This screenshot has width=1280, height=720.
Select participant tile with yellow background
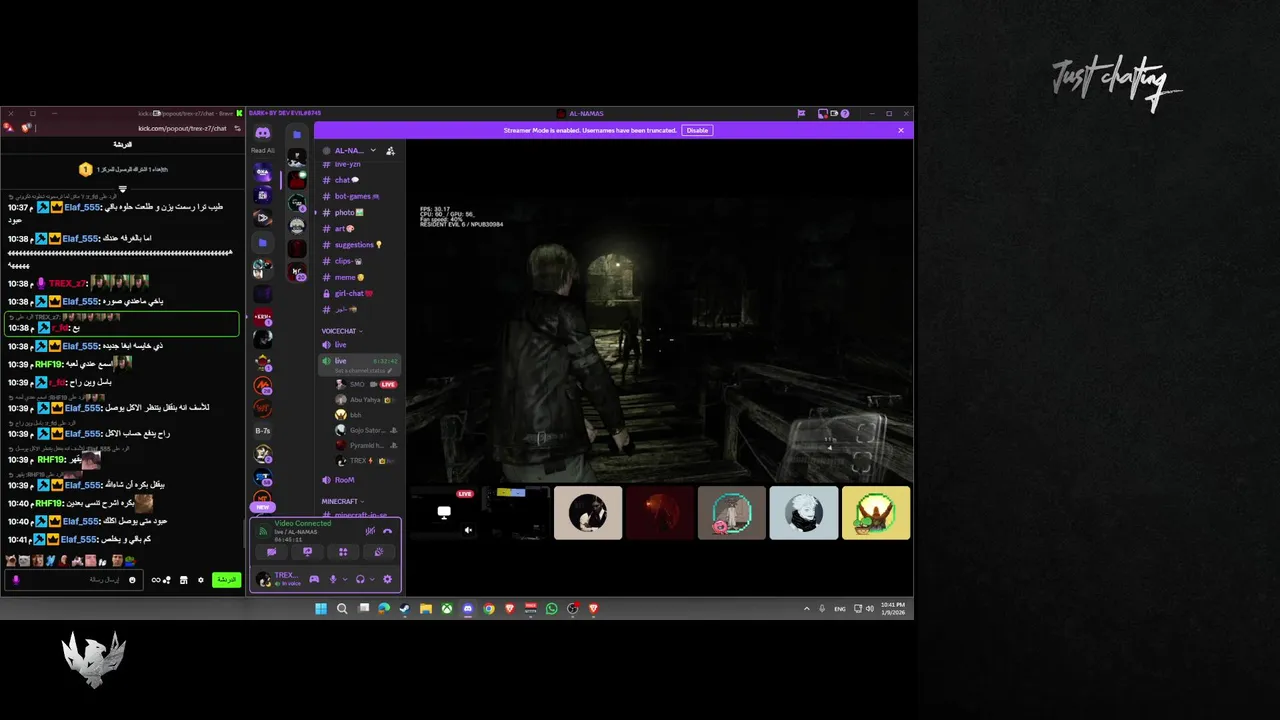tap(876, 512)
